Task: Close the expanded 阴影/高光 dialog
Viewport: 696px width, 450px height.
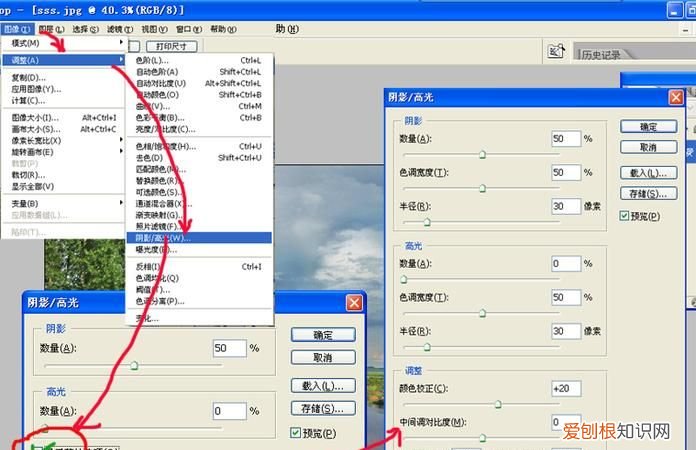Action: click(676, 97)
